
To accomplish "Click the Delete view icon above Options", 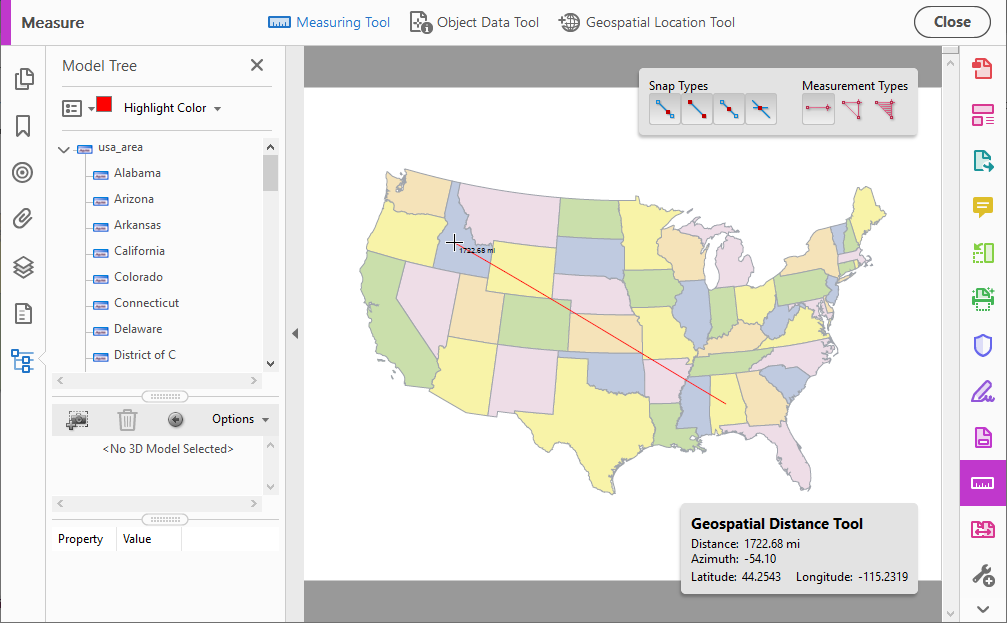I will click(x=127, y=419).
